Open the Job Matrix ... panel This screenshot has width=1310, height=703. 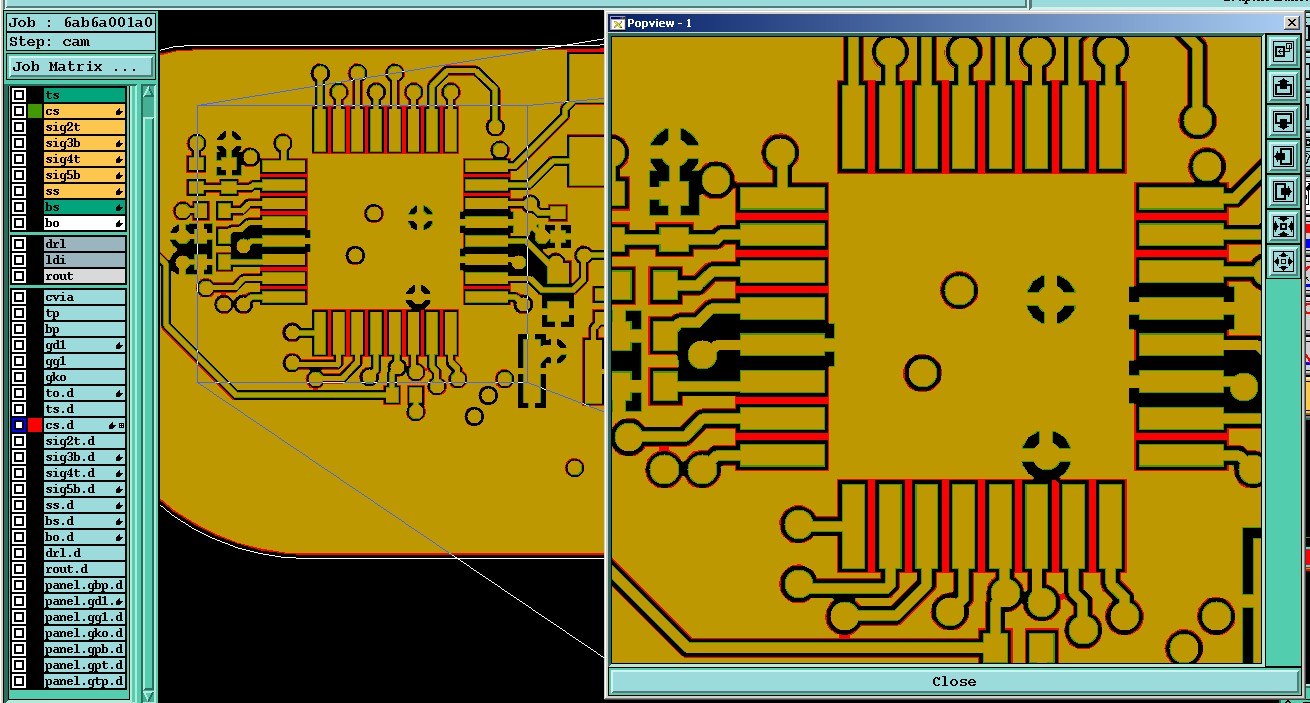(x=81, y=66)
